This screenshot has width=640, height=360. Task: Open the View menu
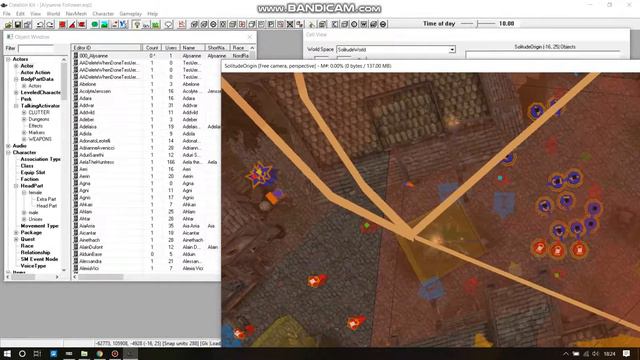point(36,13)
